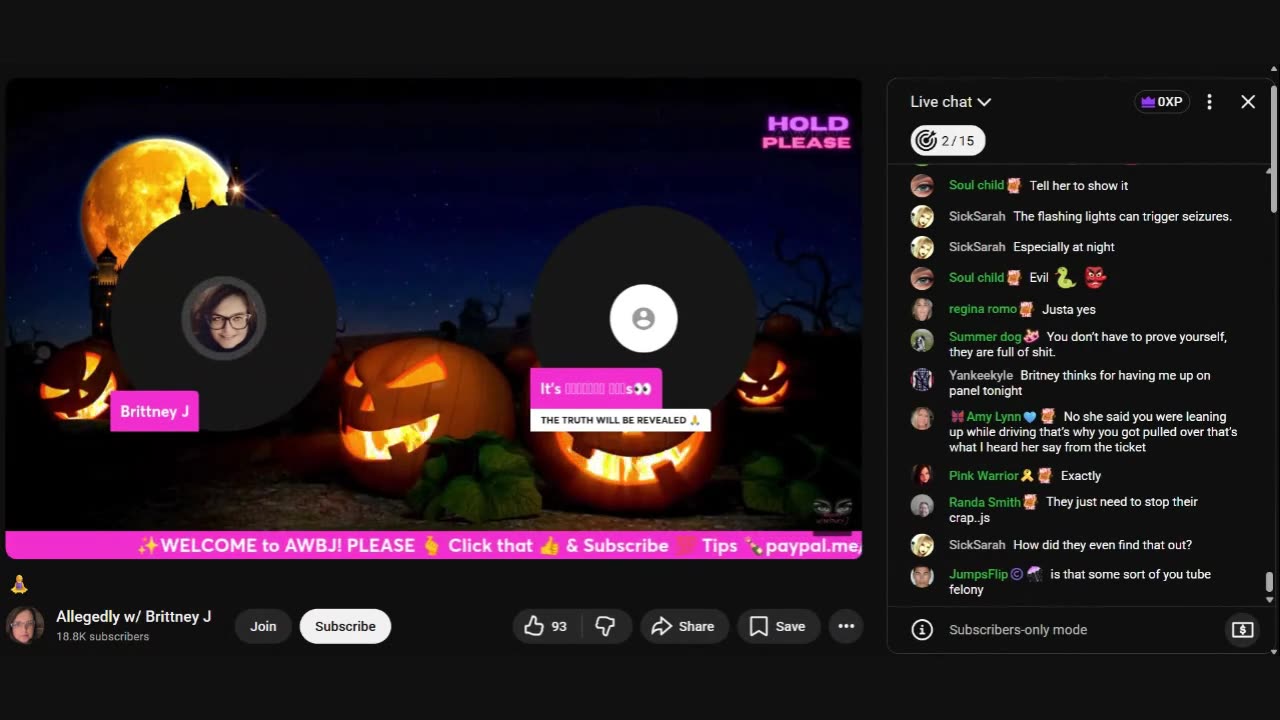Click the Super Chat dollar icon

(1242, 630)
